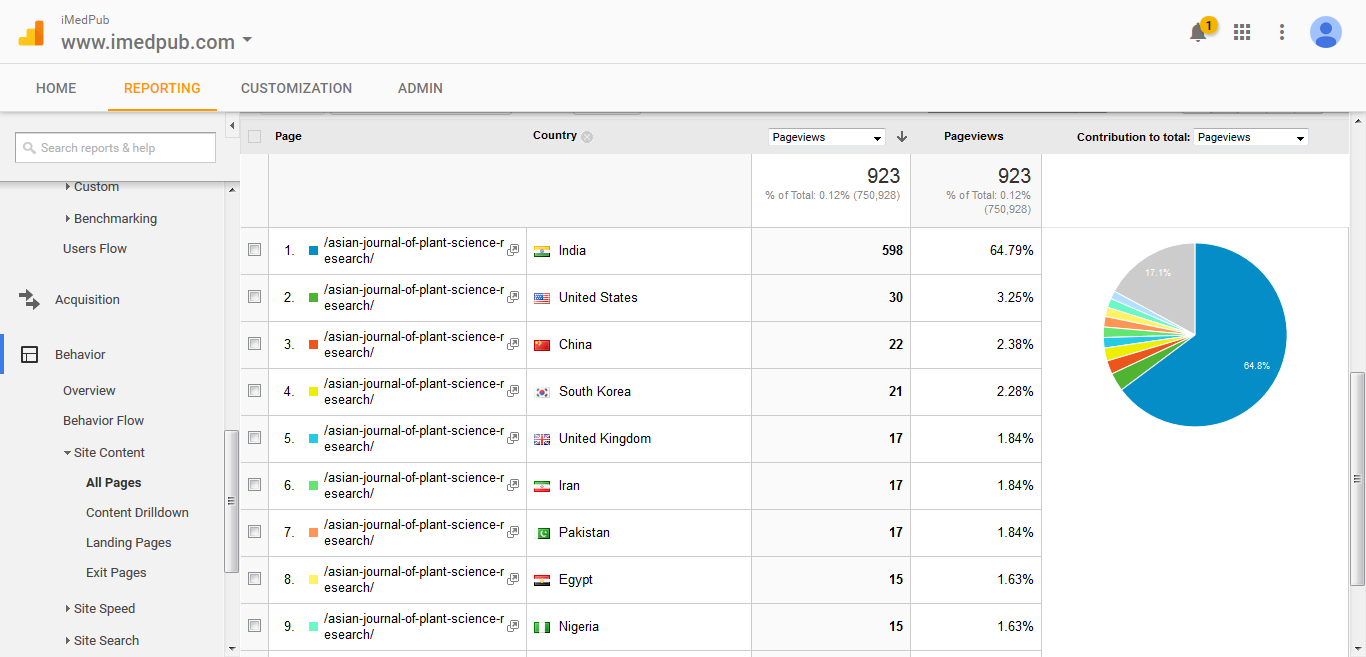This screenshot has height=657, width=1366.
Task: Open United Kingdom row external page icon
Action: click(x=513, y=439)
